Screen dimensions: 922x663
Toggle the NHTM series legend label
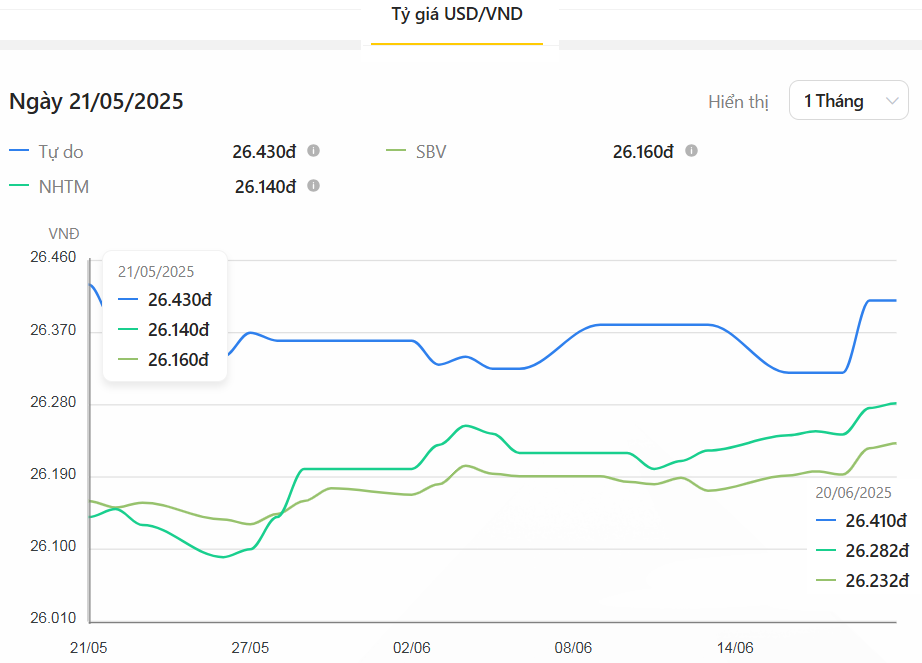[64, 187]
